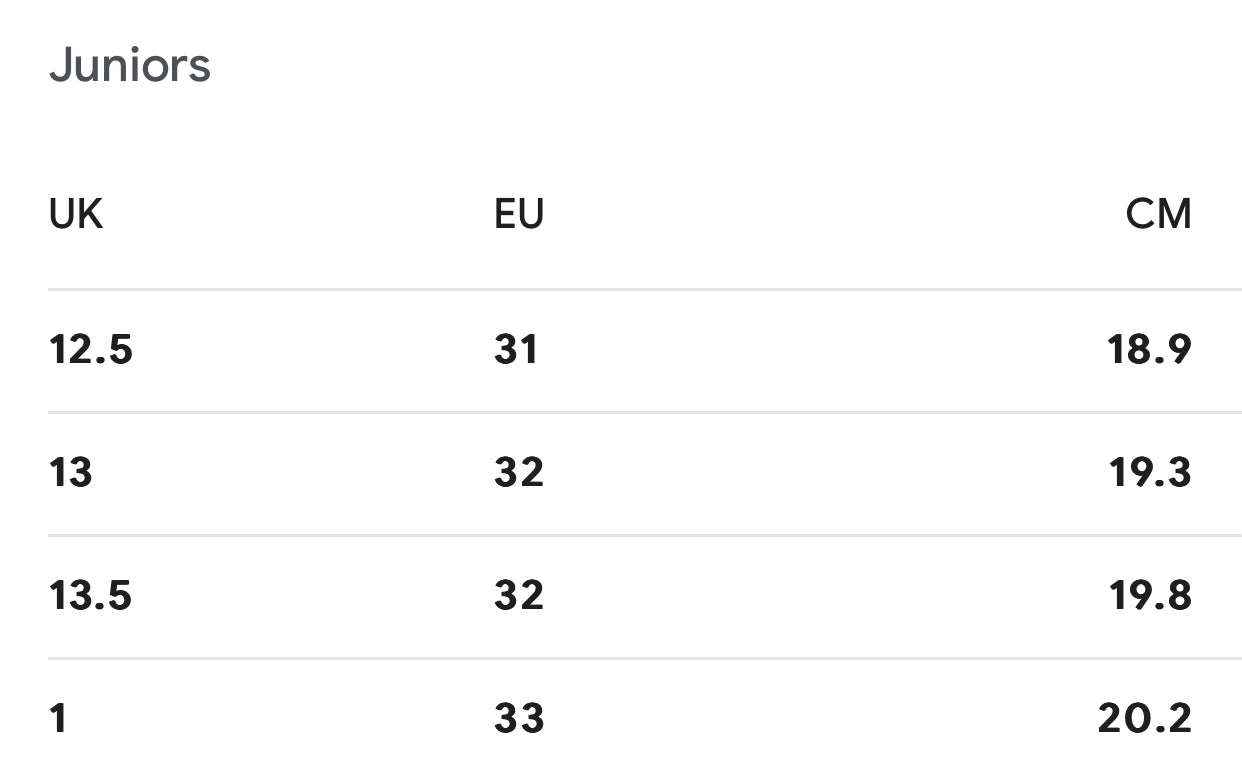Select EU 32 in the UK 13 row

point(519,473)
